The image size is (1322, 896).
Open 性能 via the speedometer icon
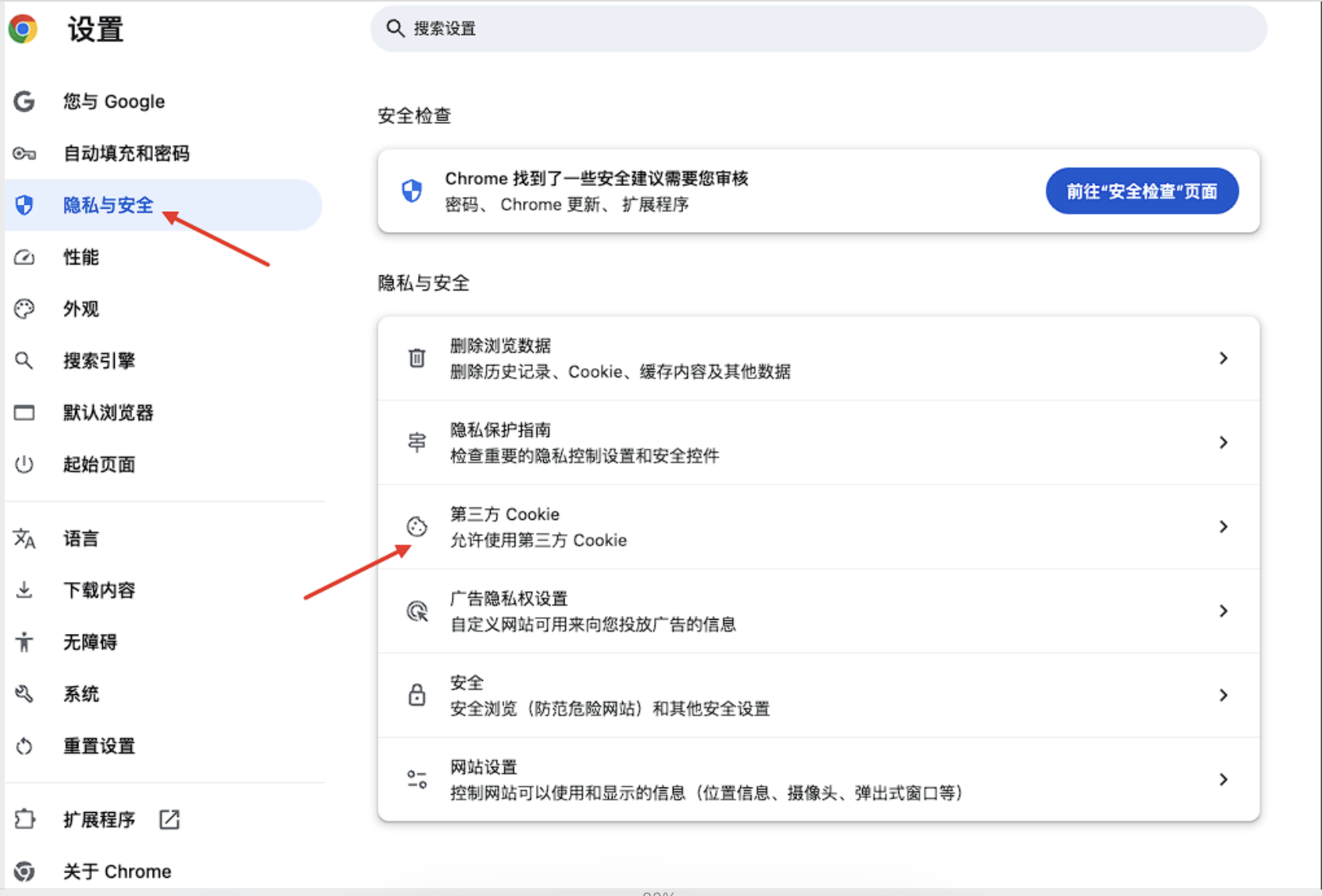[24, 257]
